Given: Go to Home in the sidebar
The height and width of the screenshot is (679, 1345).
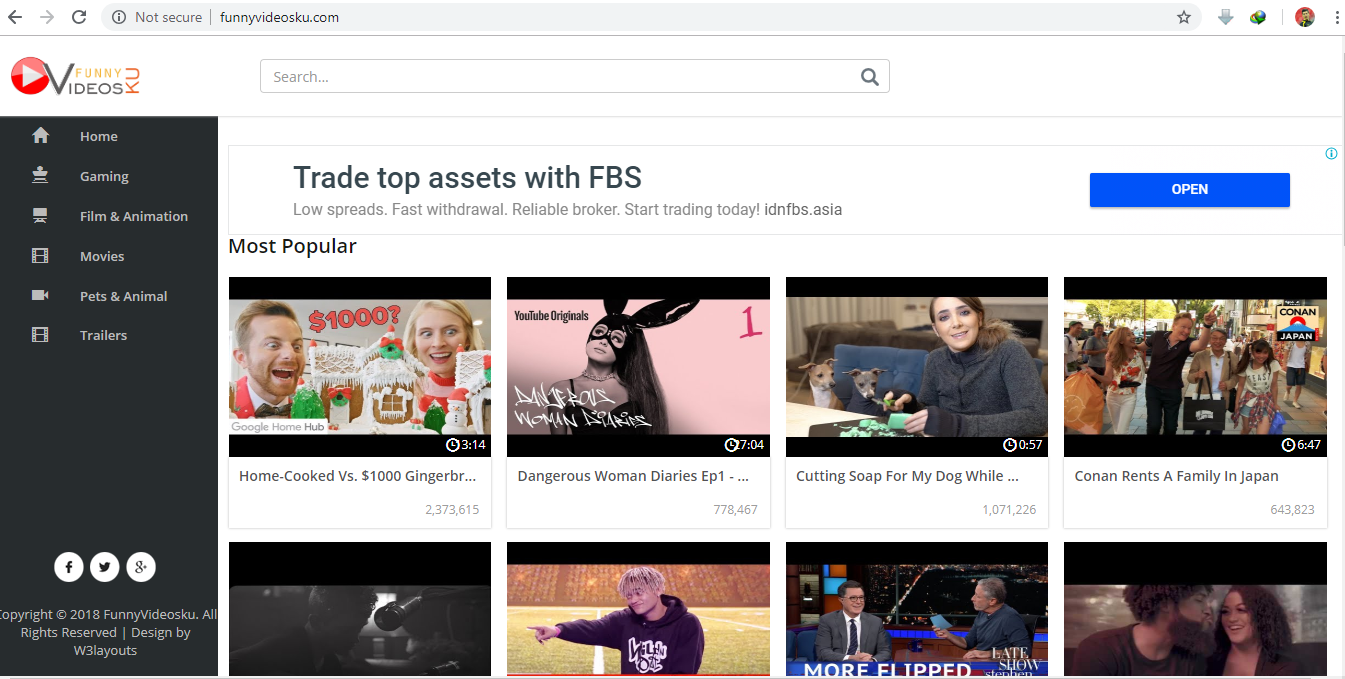Looking at the screenshot, I should tap(99, 136).
